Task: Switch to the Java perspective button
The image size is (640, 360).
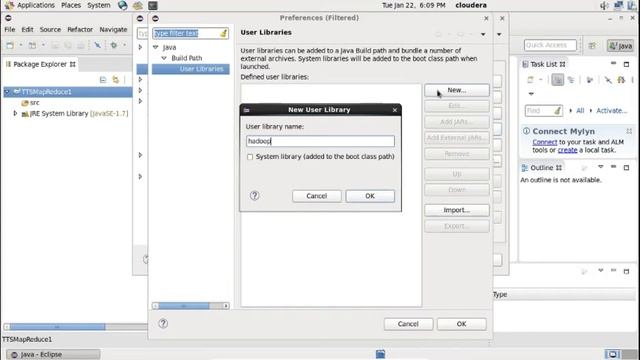Action: [620, 46]
